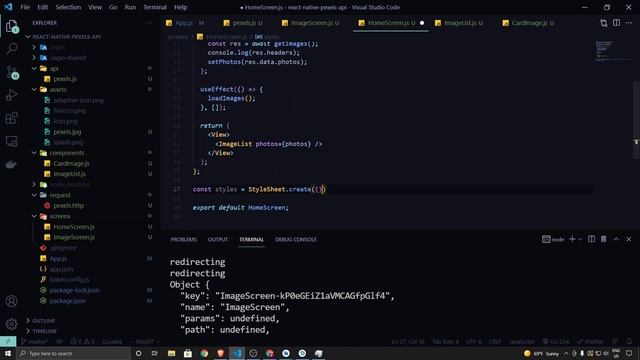
Task: Open Run and Debug view
Action: (11, 95)
